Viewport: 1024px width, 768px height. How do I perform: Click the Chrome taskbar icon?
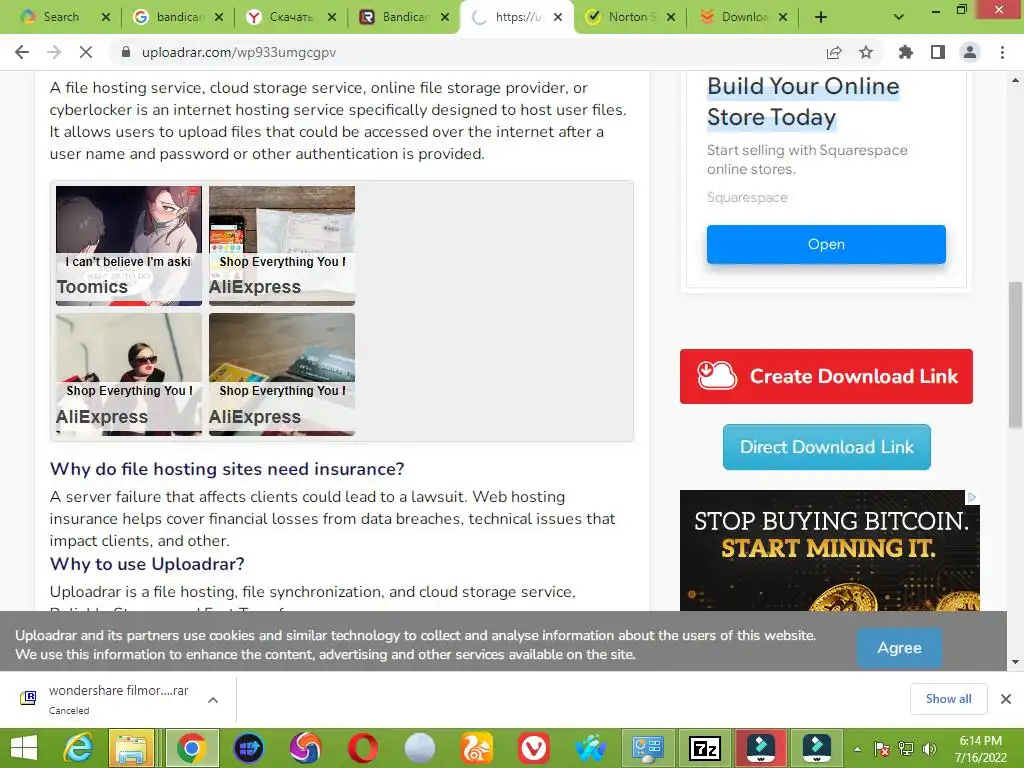click(191, 748)
